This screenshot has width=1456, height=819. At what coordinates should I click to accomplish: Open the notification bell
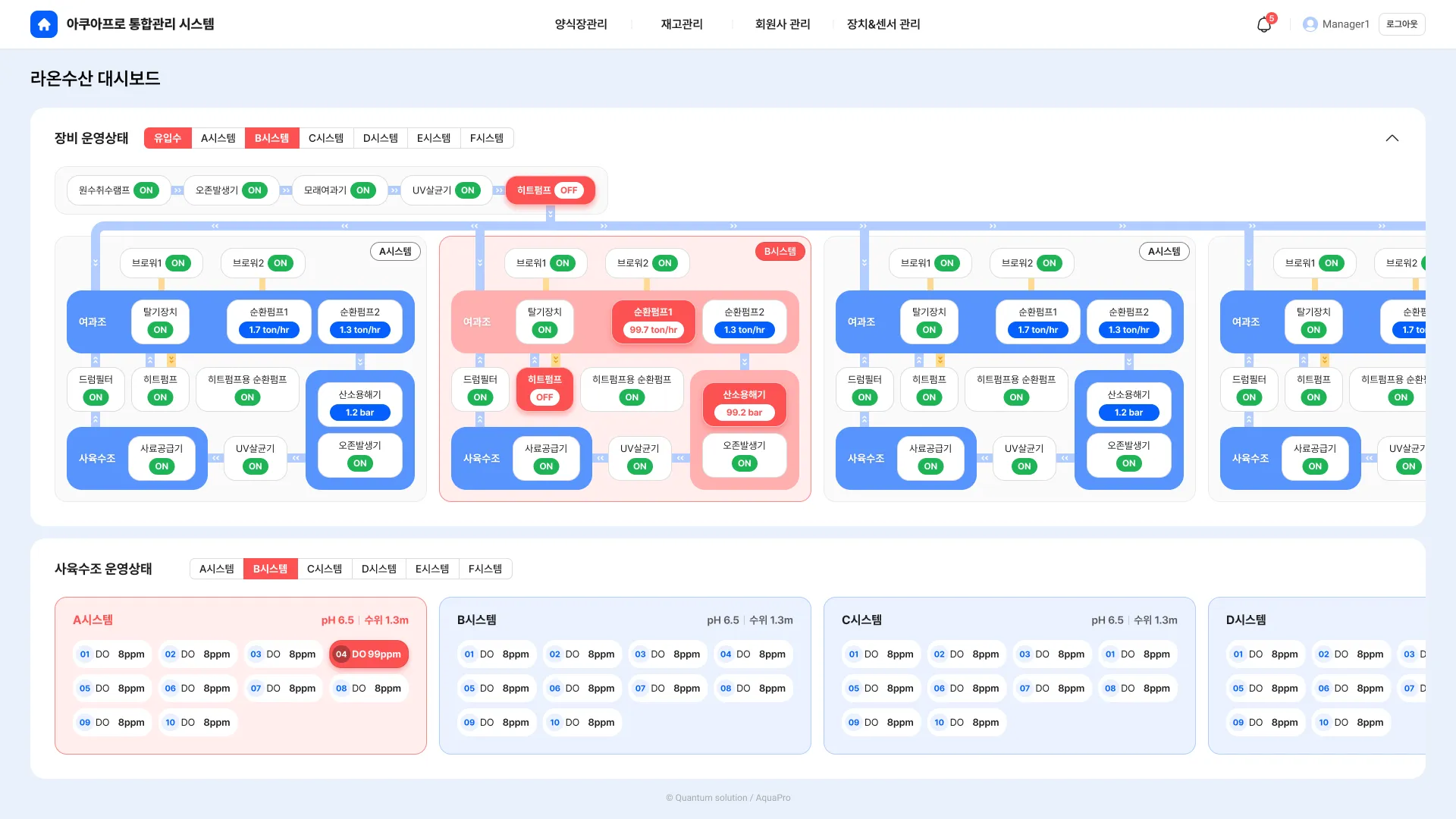pos(1263,24)
